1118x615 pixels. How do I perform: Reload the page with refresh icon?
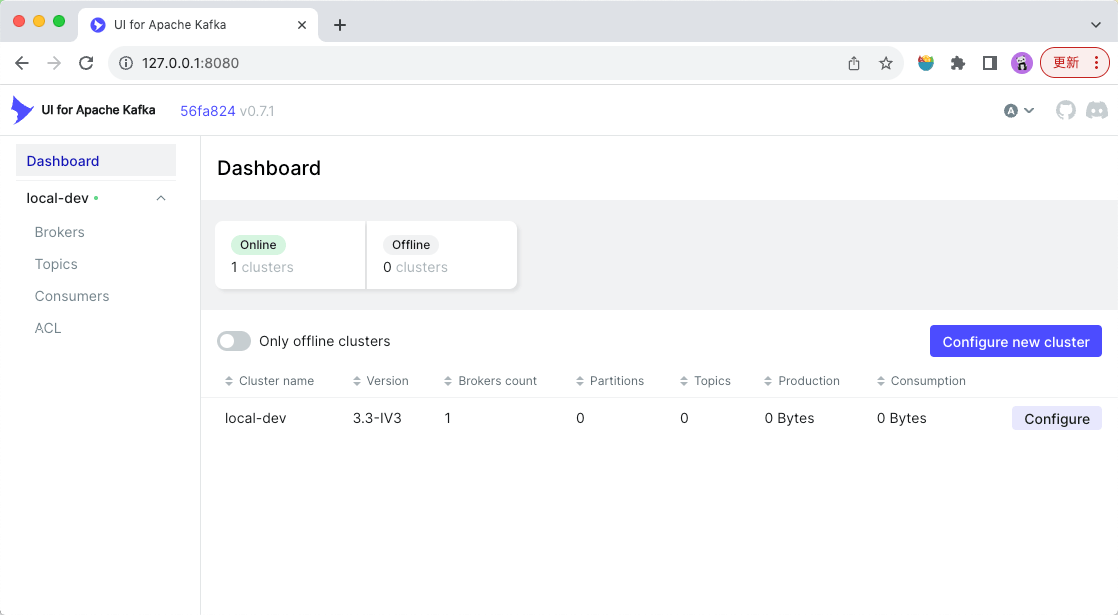pos(86,63)
